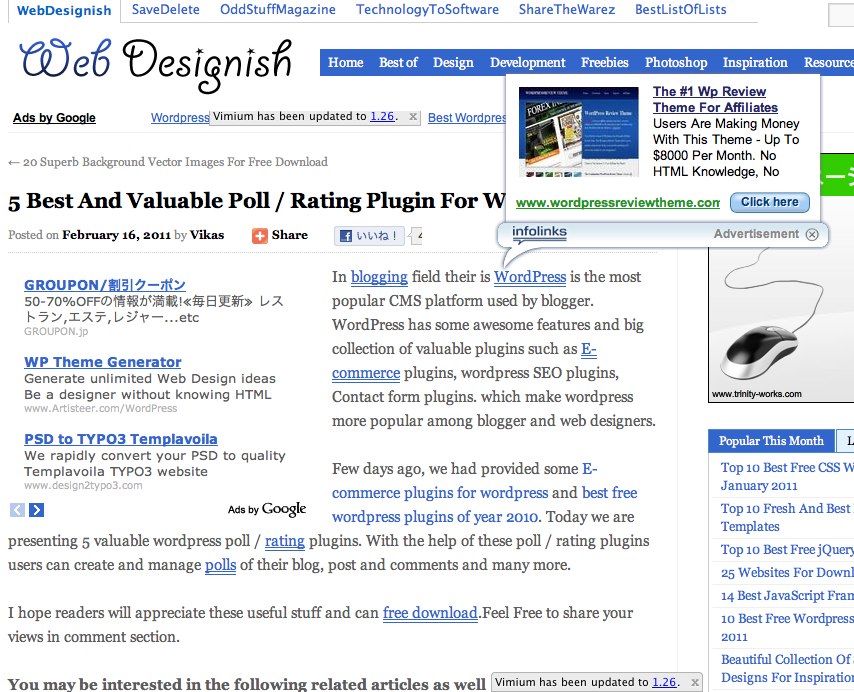The image size is (854, 692).
Task: Open the Development menu
Action: coord(528,63)
